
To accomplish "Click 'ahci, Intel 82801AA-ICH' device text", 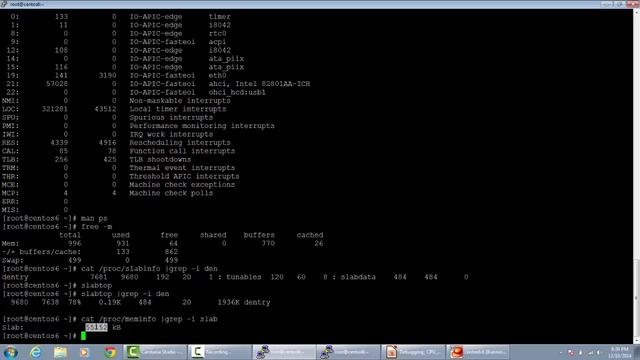I will (259, 84).
